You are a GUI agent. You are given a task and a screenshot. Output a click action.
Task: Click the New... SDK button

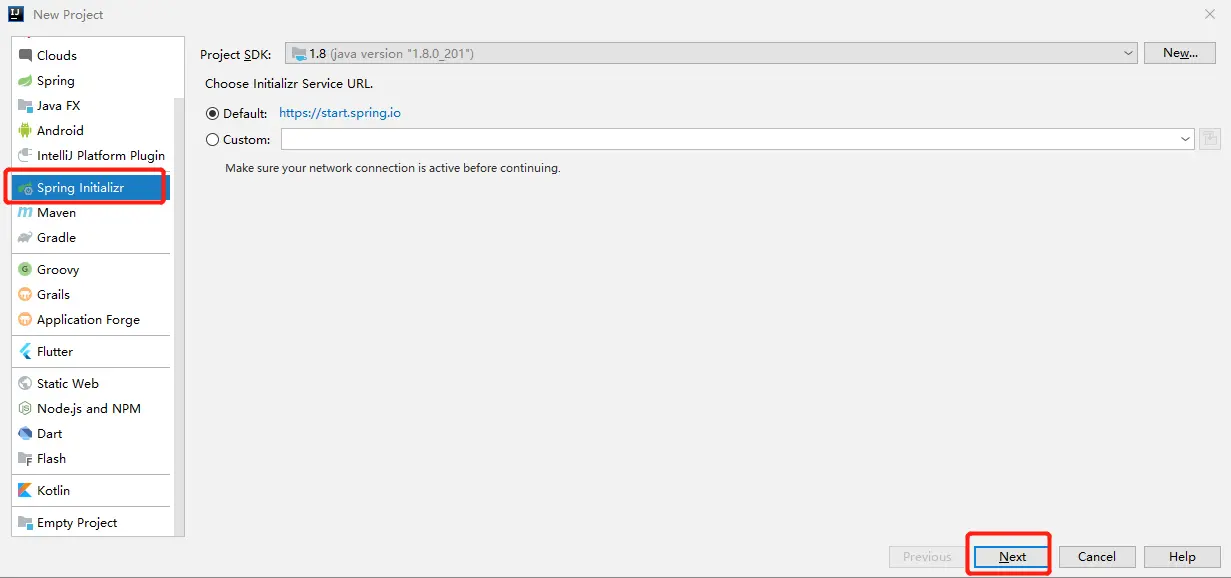[x=1180, y=53]
